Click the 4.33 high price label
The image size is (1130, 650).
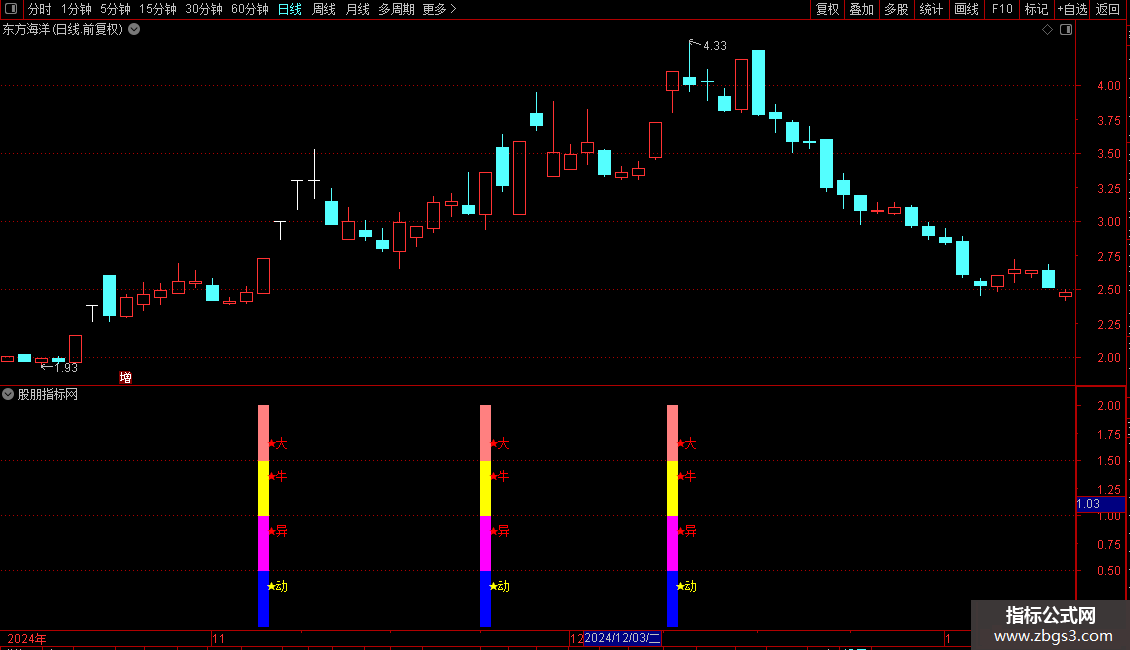click(x=714, y=45)
